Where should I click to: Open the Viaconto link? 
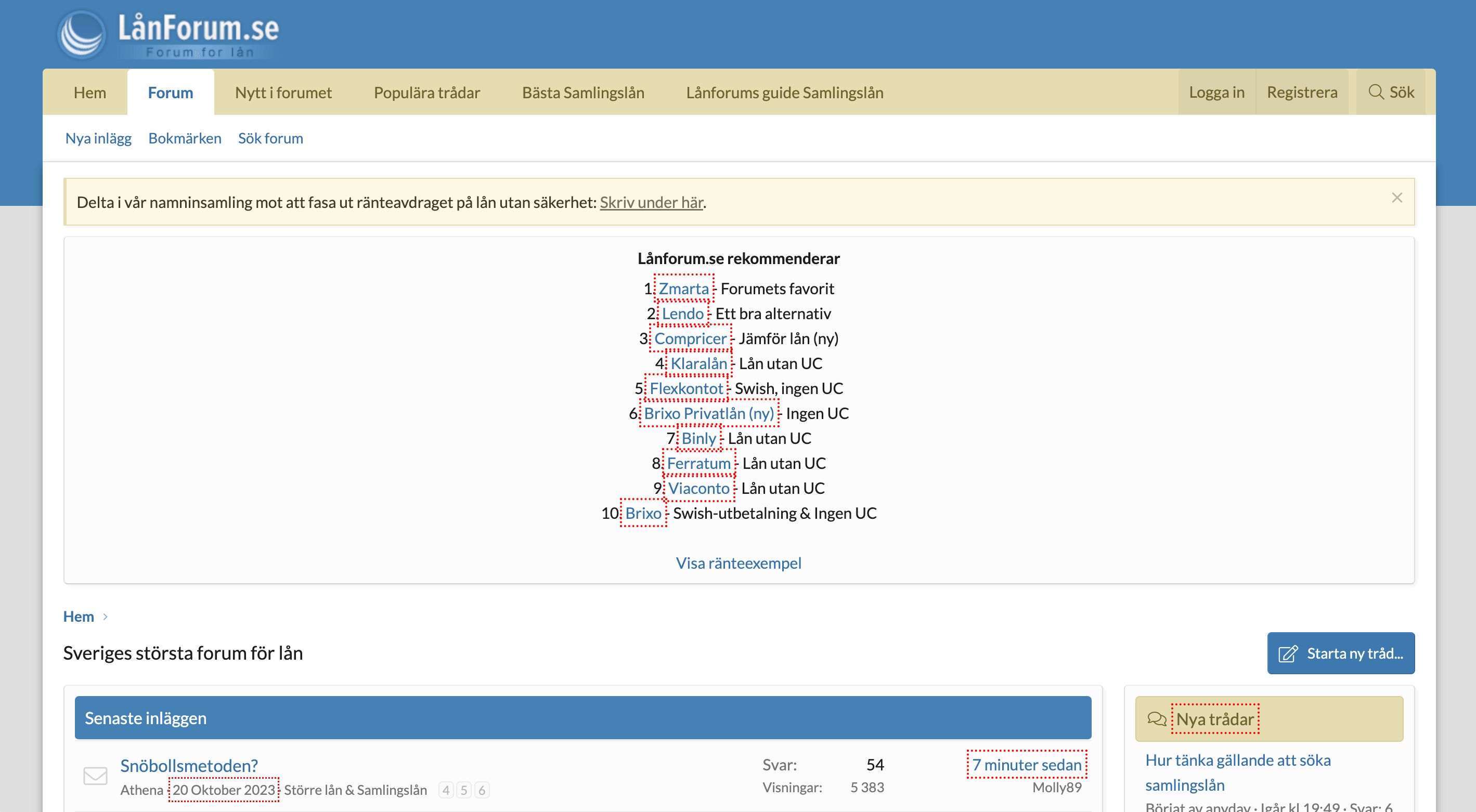pos(698,488)
